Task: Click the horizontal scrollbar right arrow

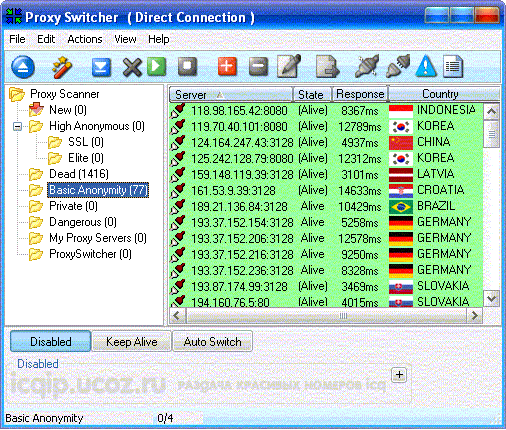Action: pyautogui.click(x=475, y=315)
